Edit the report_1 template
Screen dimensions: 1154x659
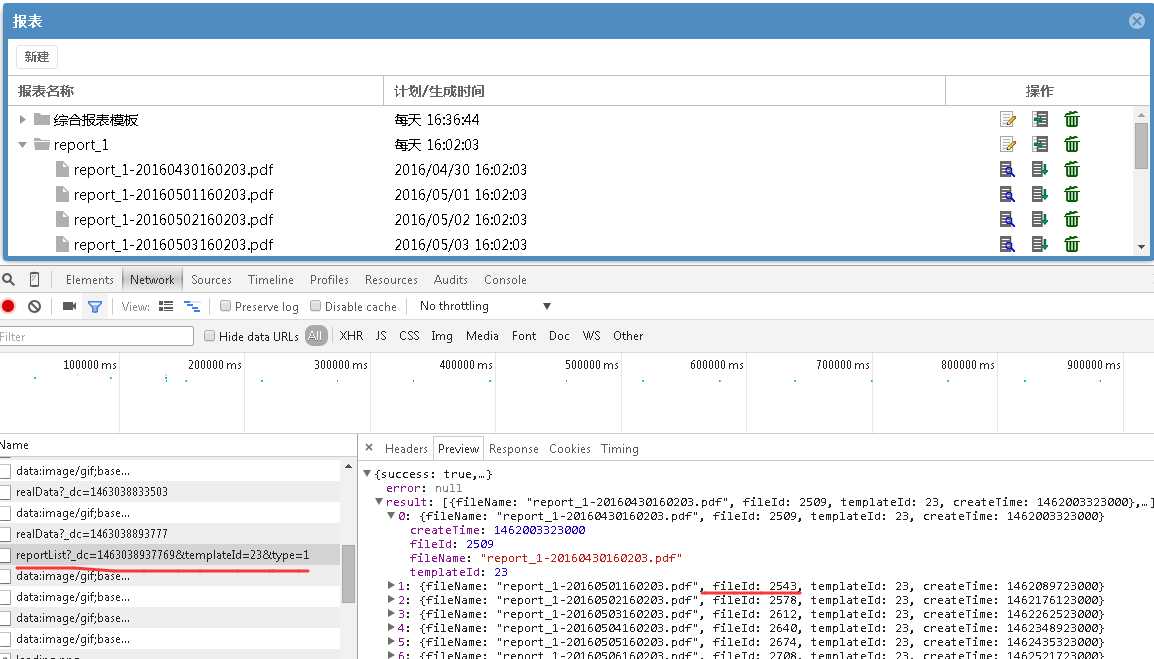1008,144
